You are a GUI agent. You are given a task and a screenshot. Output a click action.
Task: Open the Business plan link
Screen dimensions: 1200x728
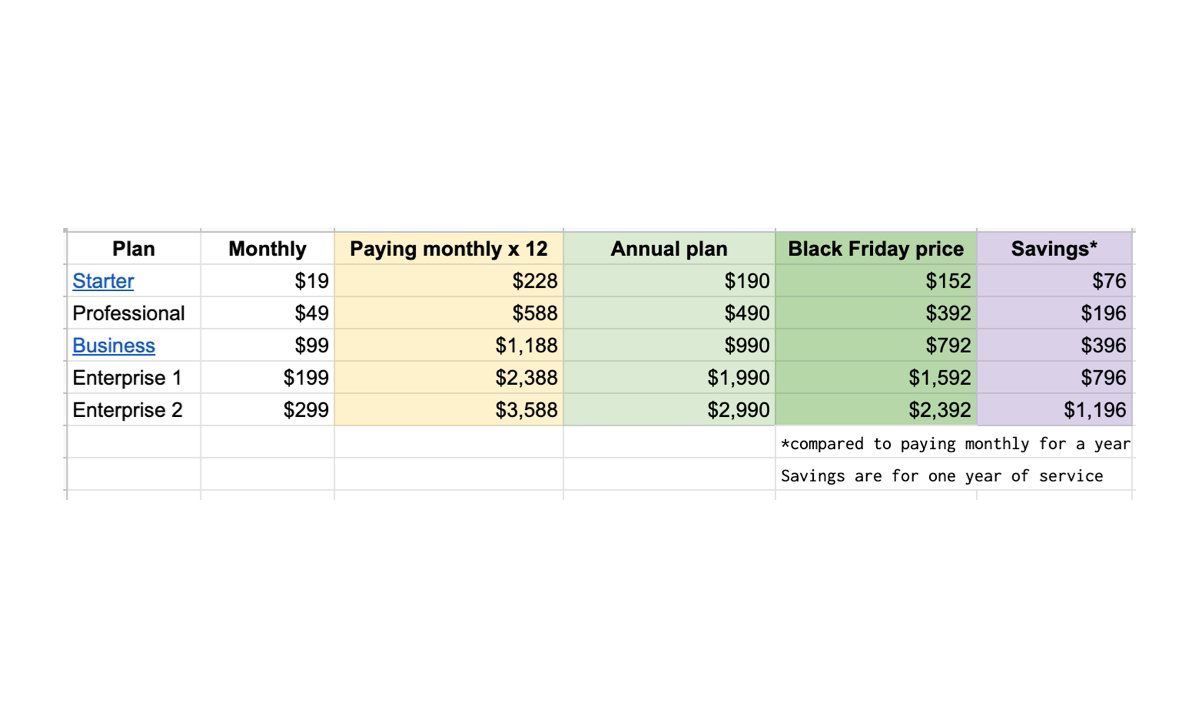pyautogui.click(x=114, y=346)
